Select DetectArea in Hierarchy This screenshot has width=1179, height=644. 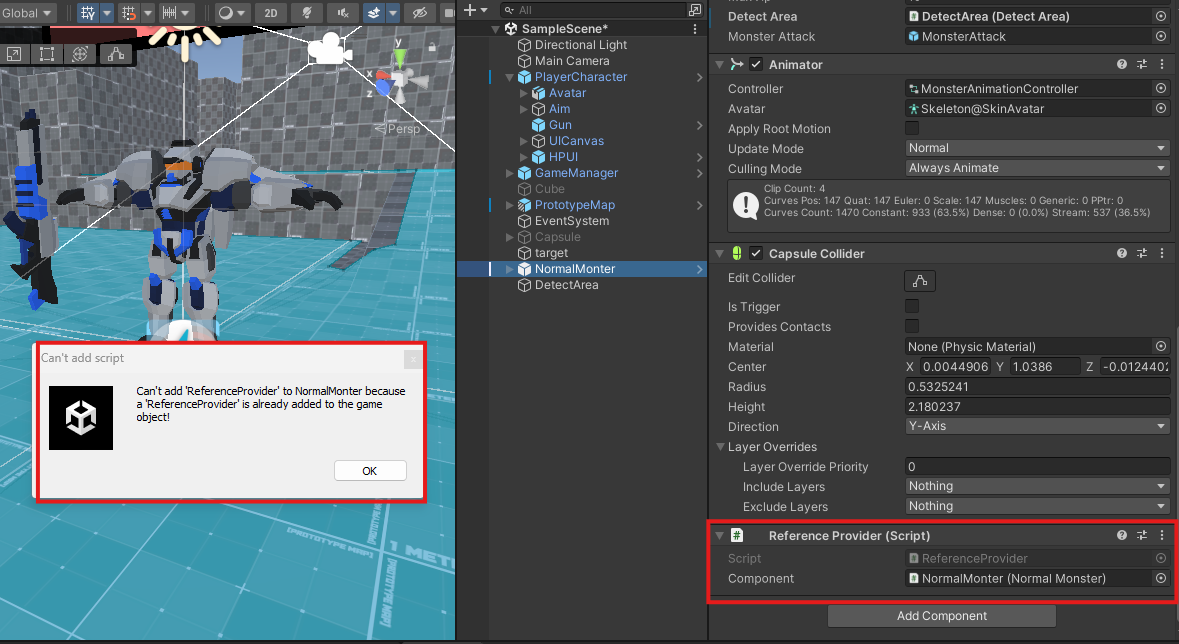(566, 285)
